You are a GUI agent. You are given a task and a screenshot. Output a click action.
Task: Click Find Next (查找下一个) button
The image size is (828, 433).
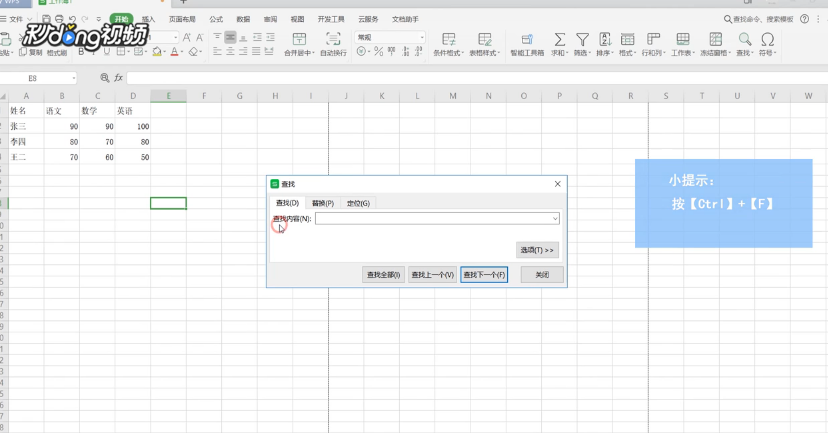click(484, 275)
